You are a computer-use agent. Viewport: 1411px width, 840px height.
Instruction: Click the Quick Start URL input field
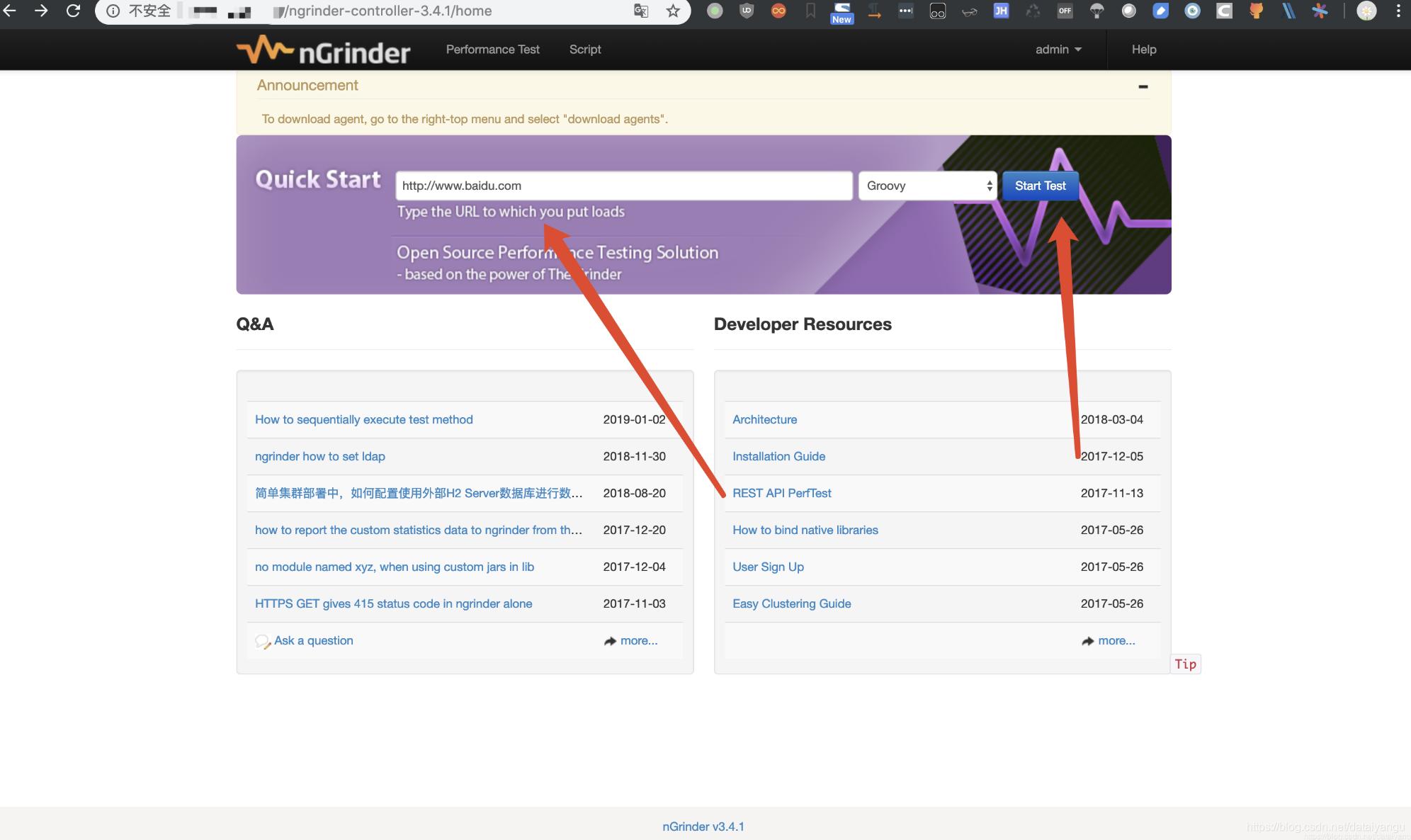click(623, 186)
